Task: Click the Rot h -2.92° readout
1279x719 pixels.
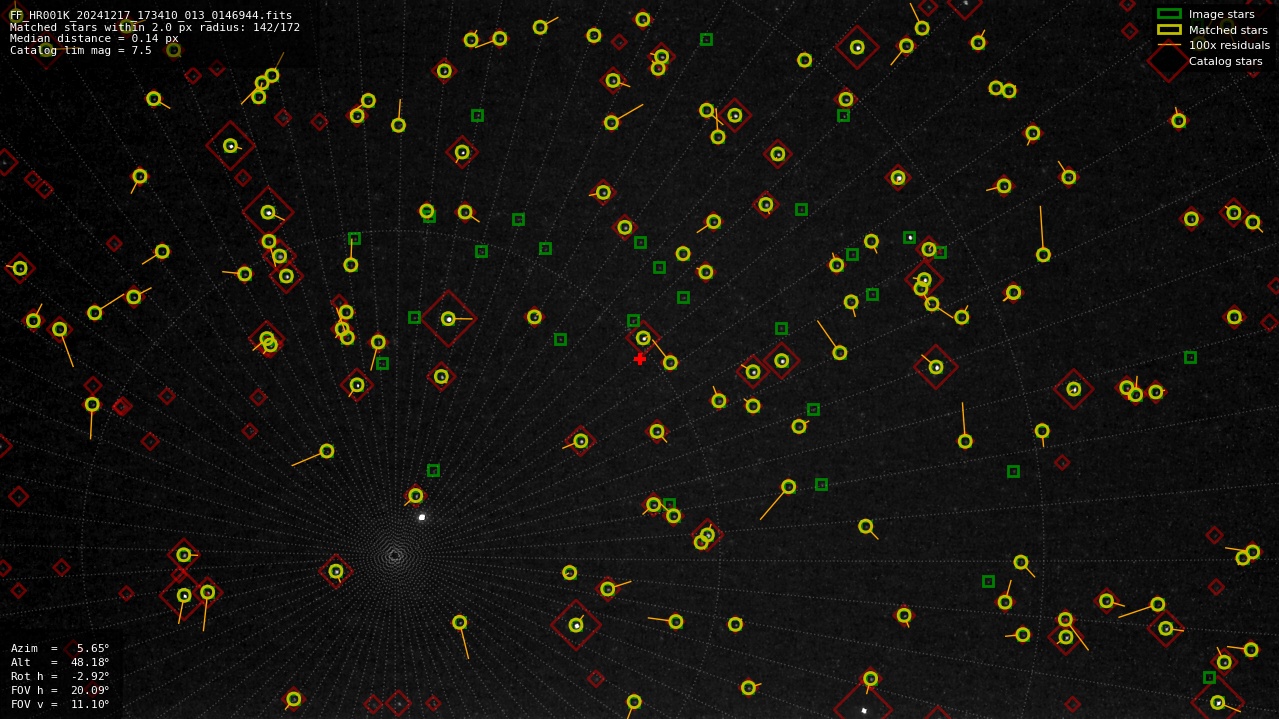Action: click(x=60, y=676)
